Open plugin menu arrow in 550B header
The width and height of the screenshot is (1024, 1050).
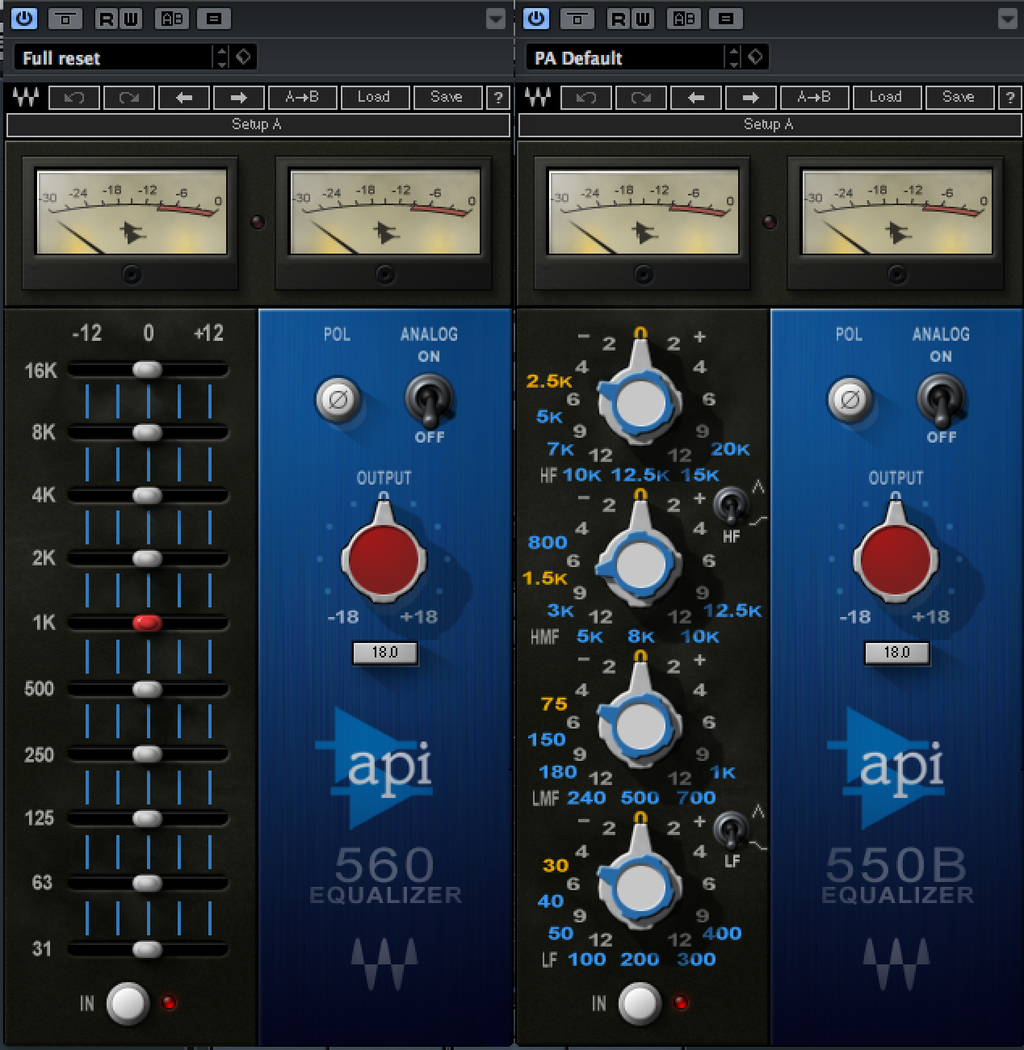tap(1007, 19)
